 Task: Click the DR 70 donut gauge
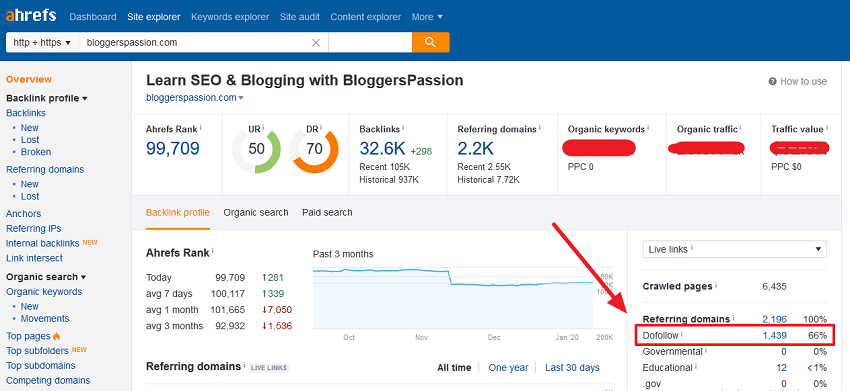[x=314, y=149]
